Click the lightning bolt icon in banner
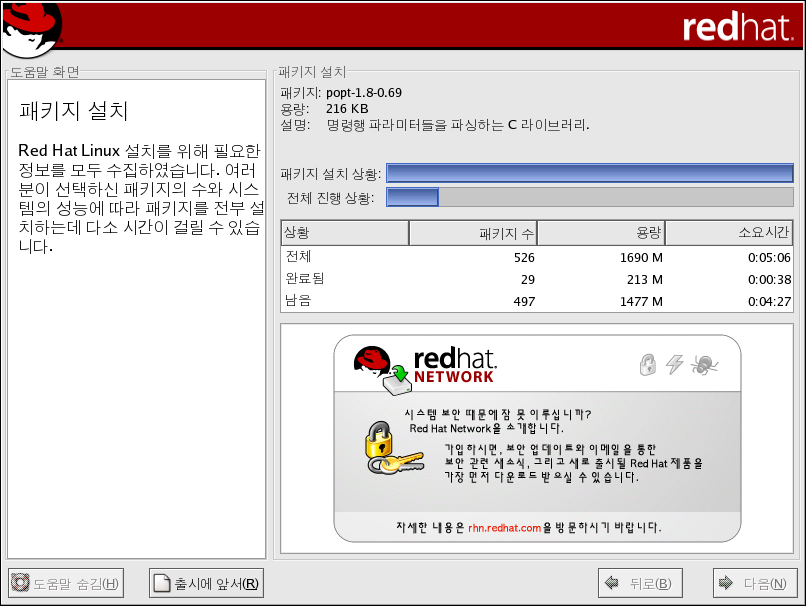 (674, 365)
